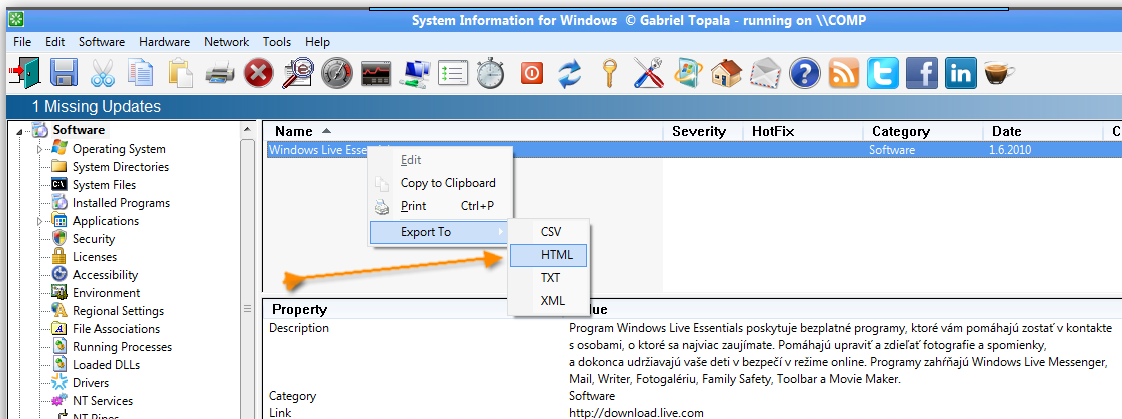
Task: Select Drivers in the tree
Action: [92, 383]
